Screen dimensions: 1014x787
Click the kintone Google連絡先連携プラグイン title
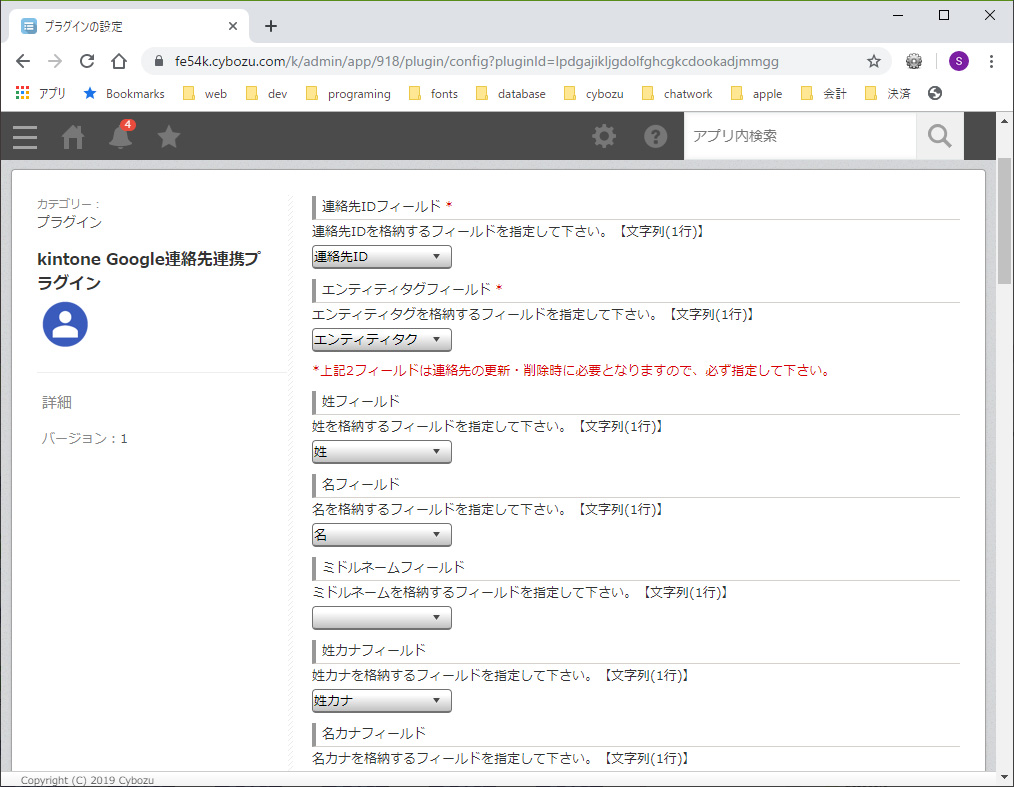(x=149, y=270)
